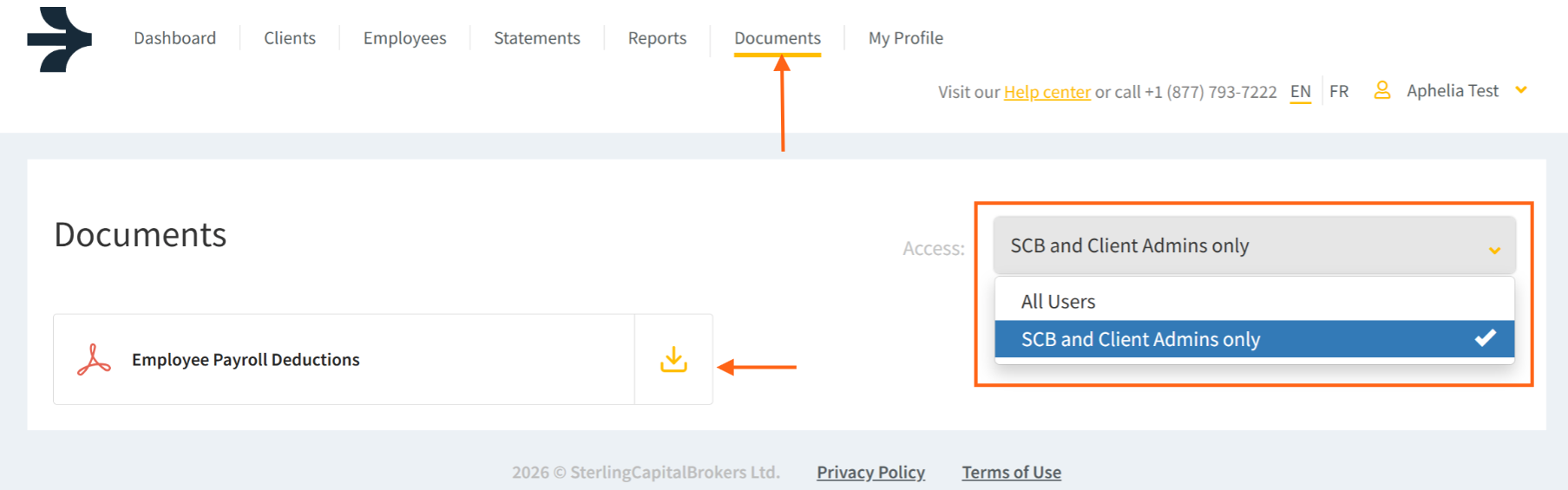
Task: Click the user profile icon
Action: [1382, 90]
